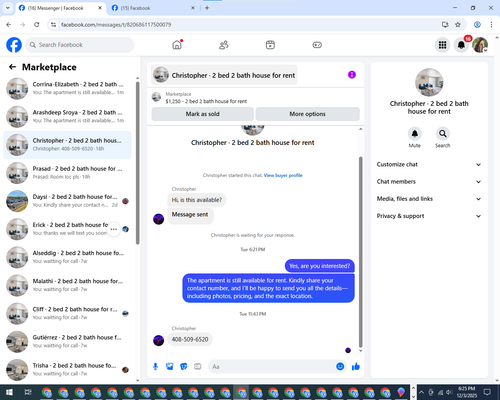
Task: Click the message thread scrollbar
Action: point(360,252)
